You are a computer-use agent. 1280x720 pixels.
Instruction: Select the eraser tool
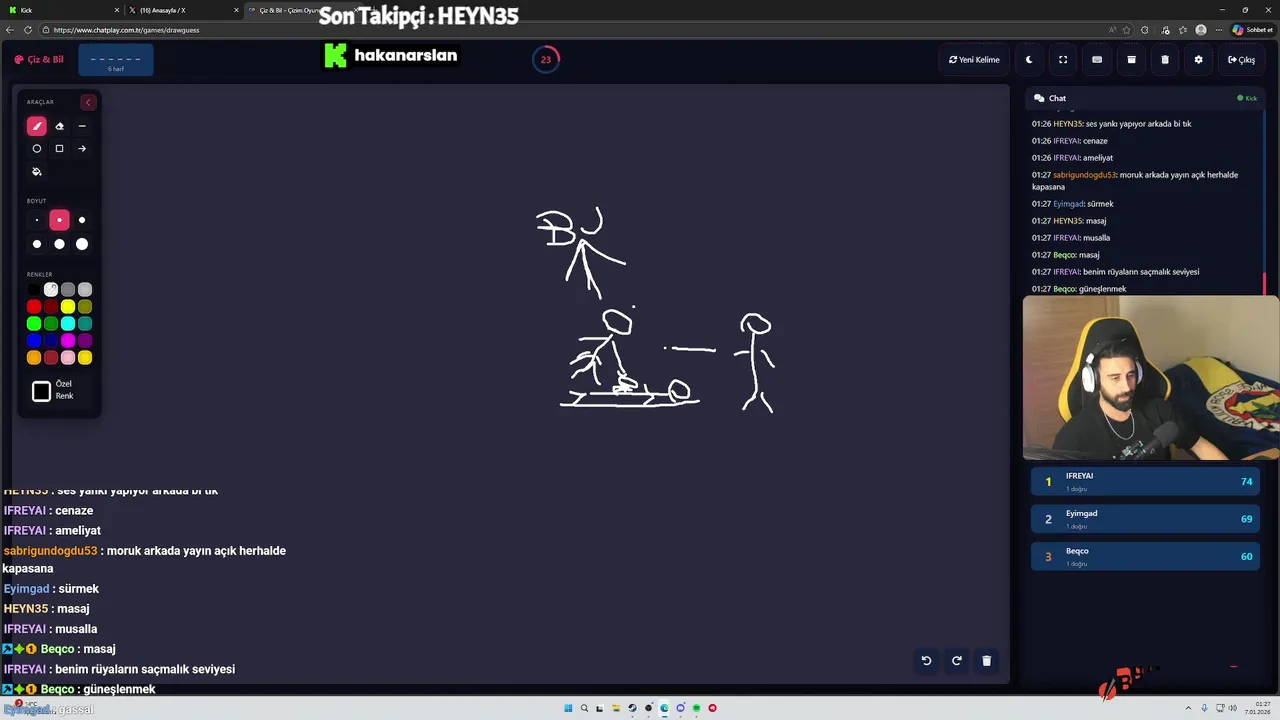[59, 126]
